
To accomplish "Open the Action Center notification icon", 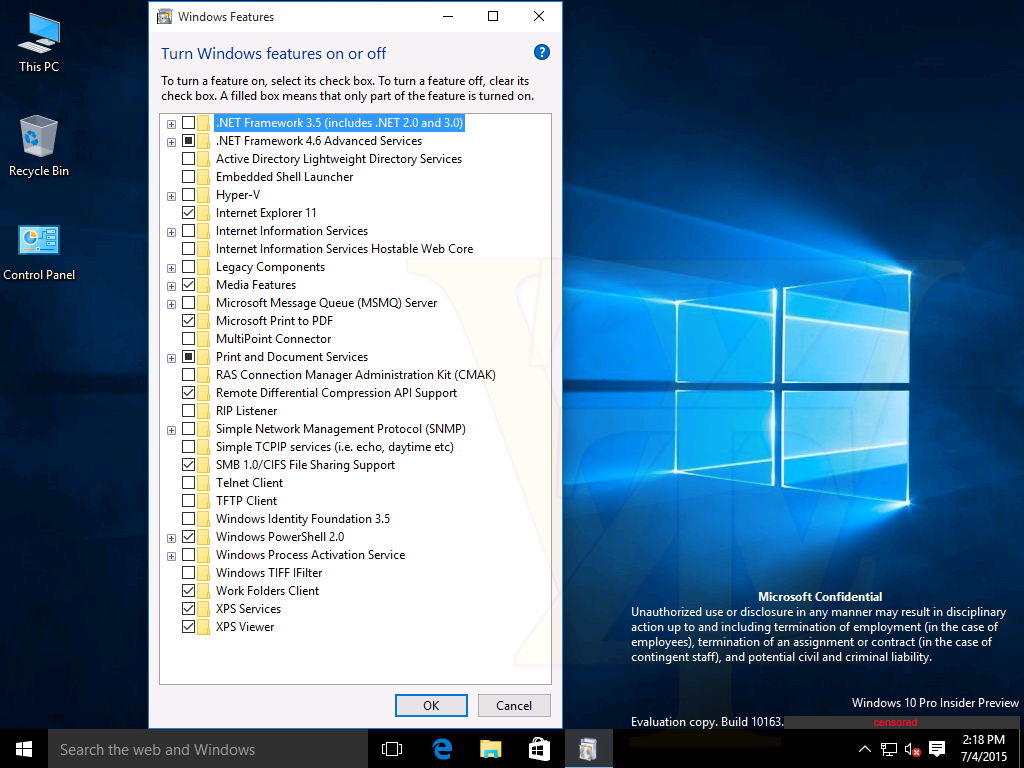I will pos(936,748).
